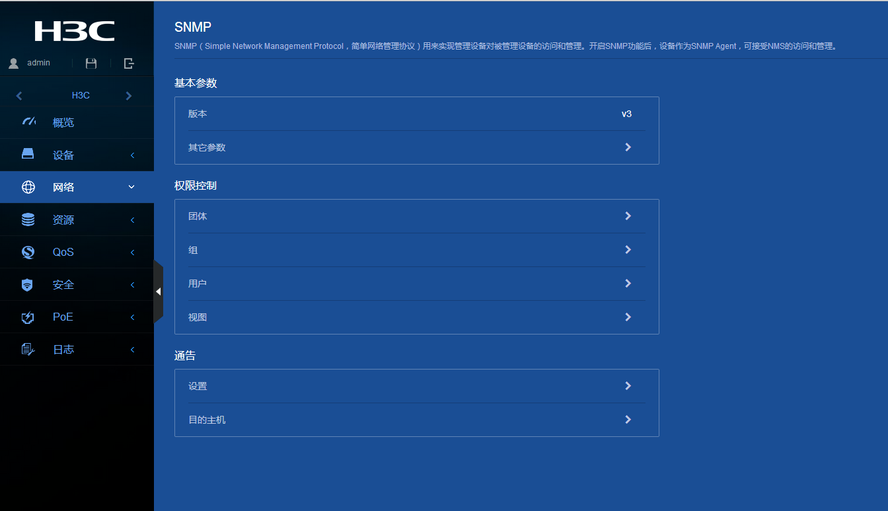Collapse the sidebar using the handle arrow
The image size is (888, 511).
tap(158, 291)
